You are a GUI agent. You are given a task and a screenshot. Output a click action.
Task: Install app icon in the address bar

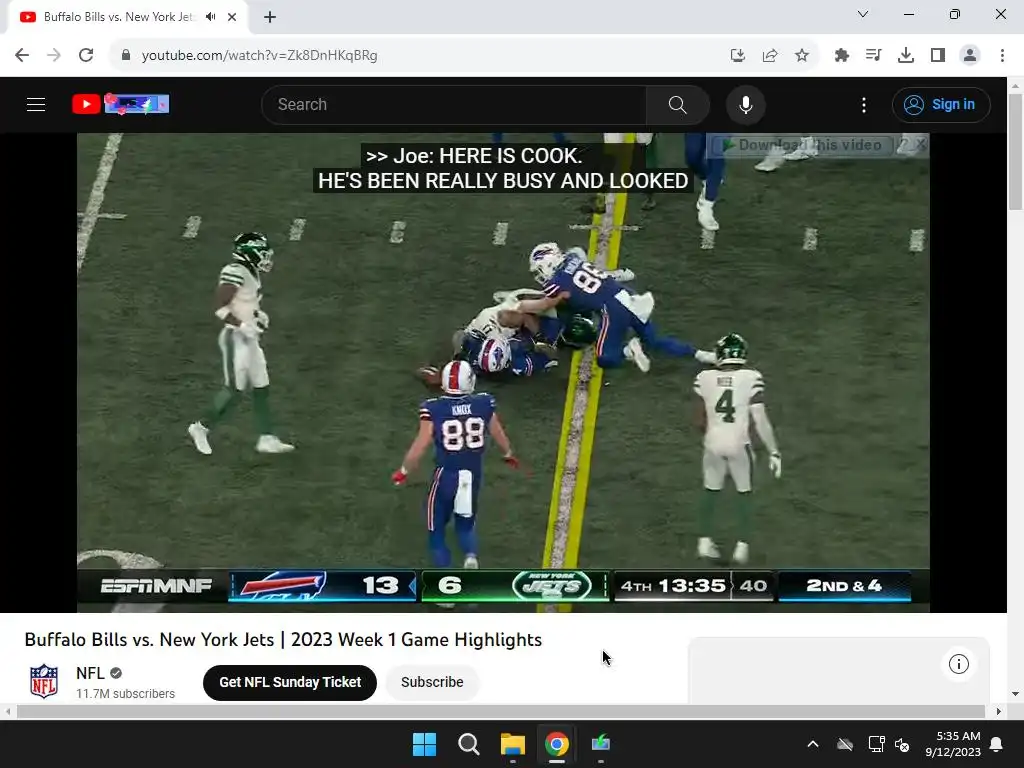[738, 56]
